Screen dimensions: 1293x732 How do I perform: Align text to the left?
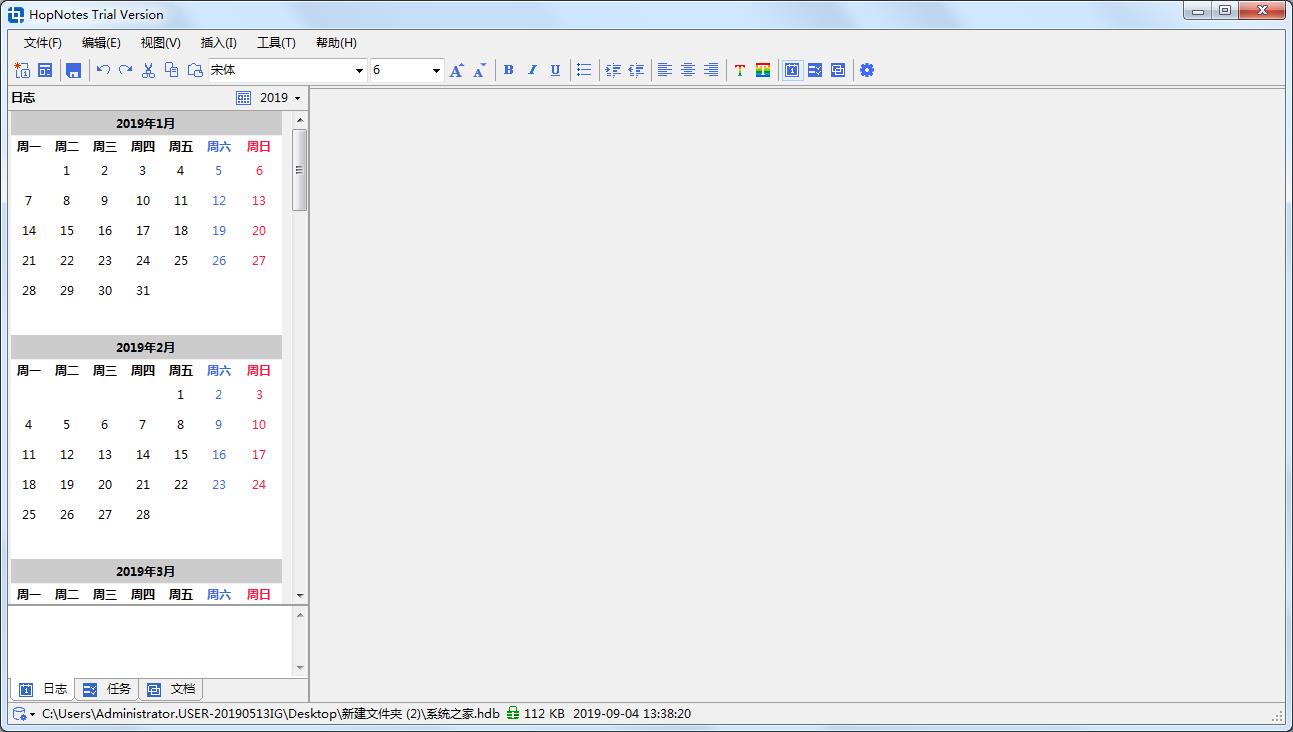[665, 70]
